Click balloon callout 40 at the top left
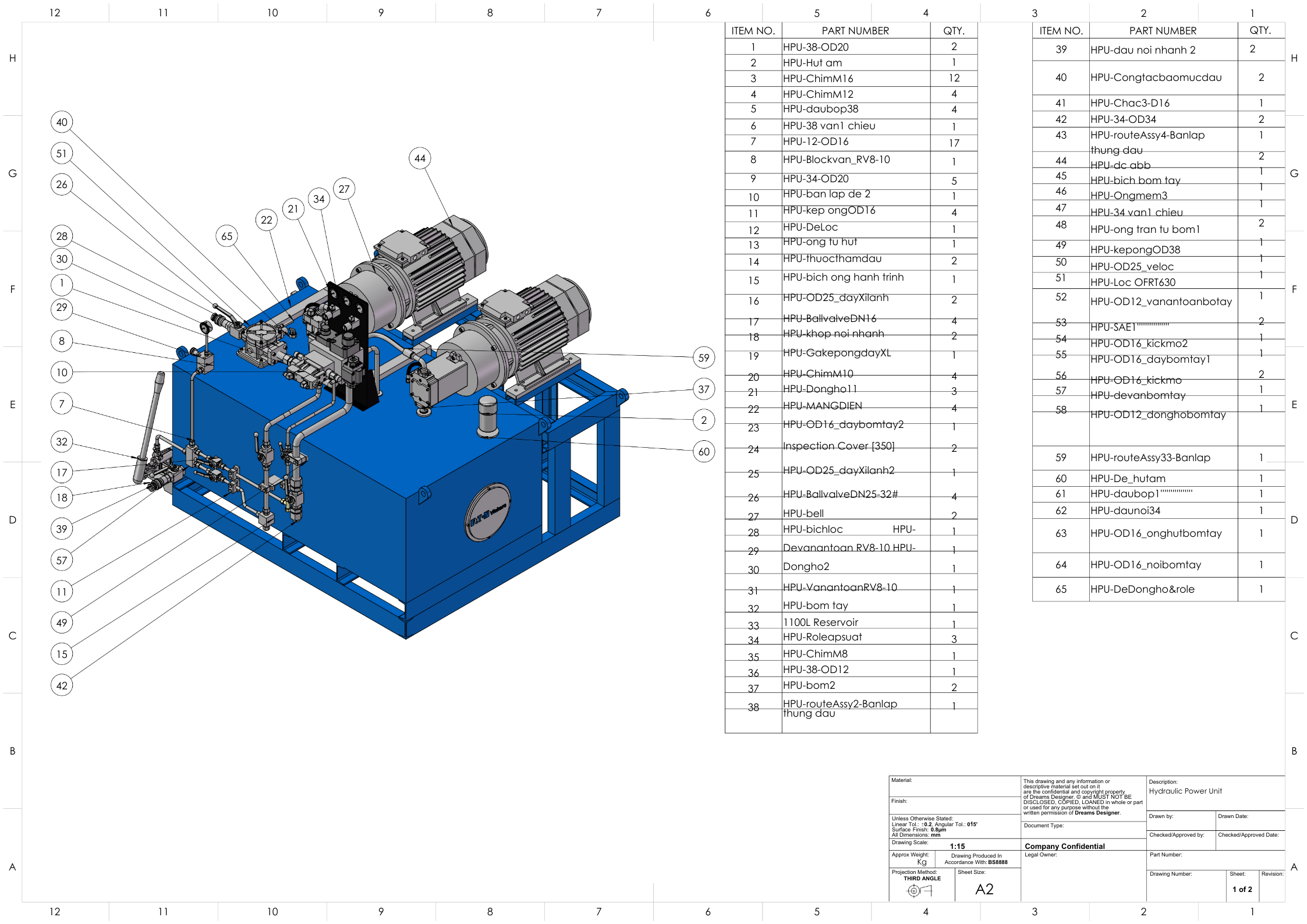1307x924 pixels. [62, 122]
